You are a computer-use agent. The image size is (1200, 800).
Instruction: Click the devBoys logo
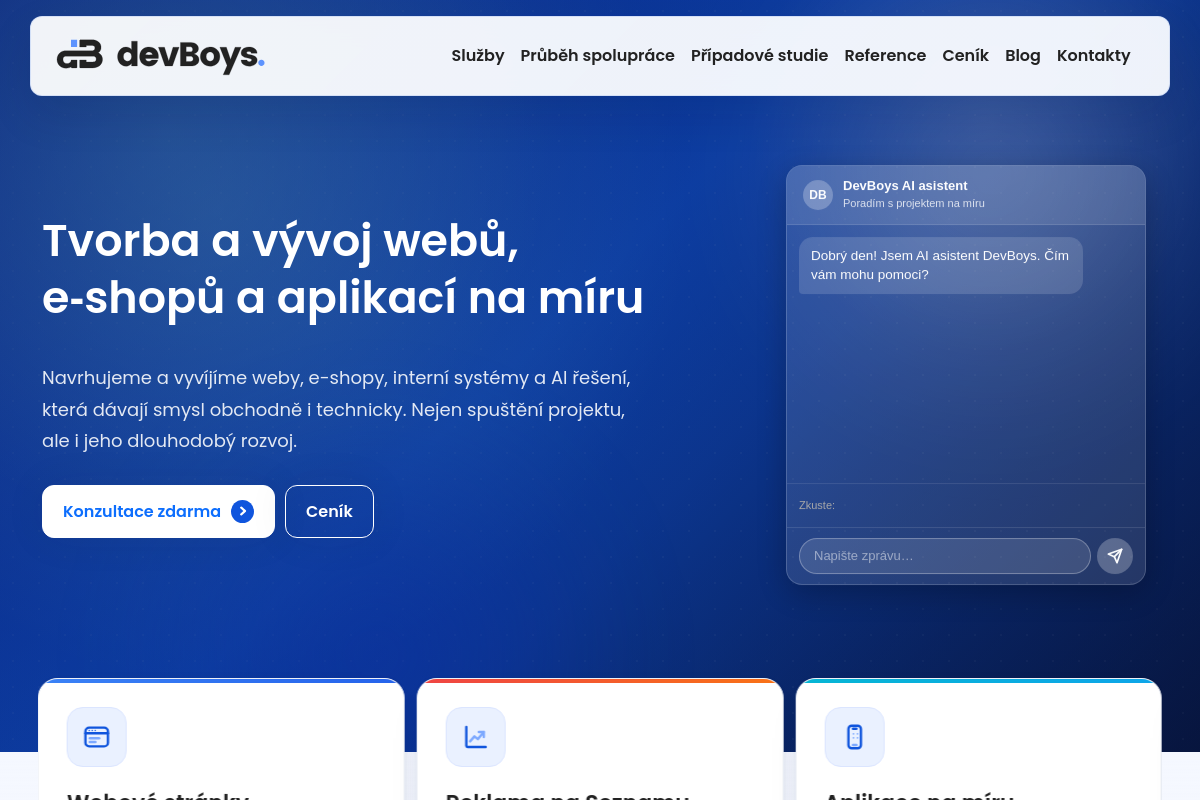pos(161,55)
